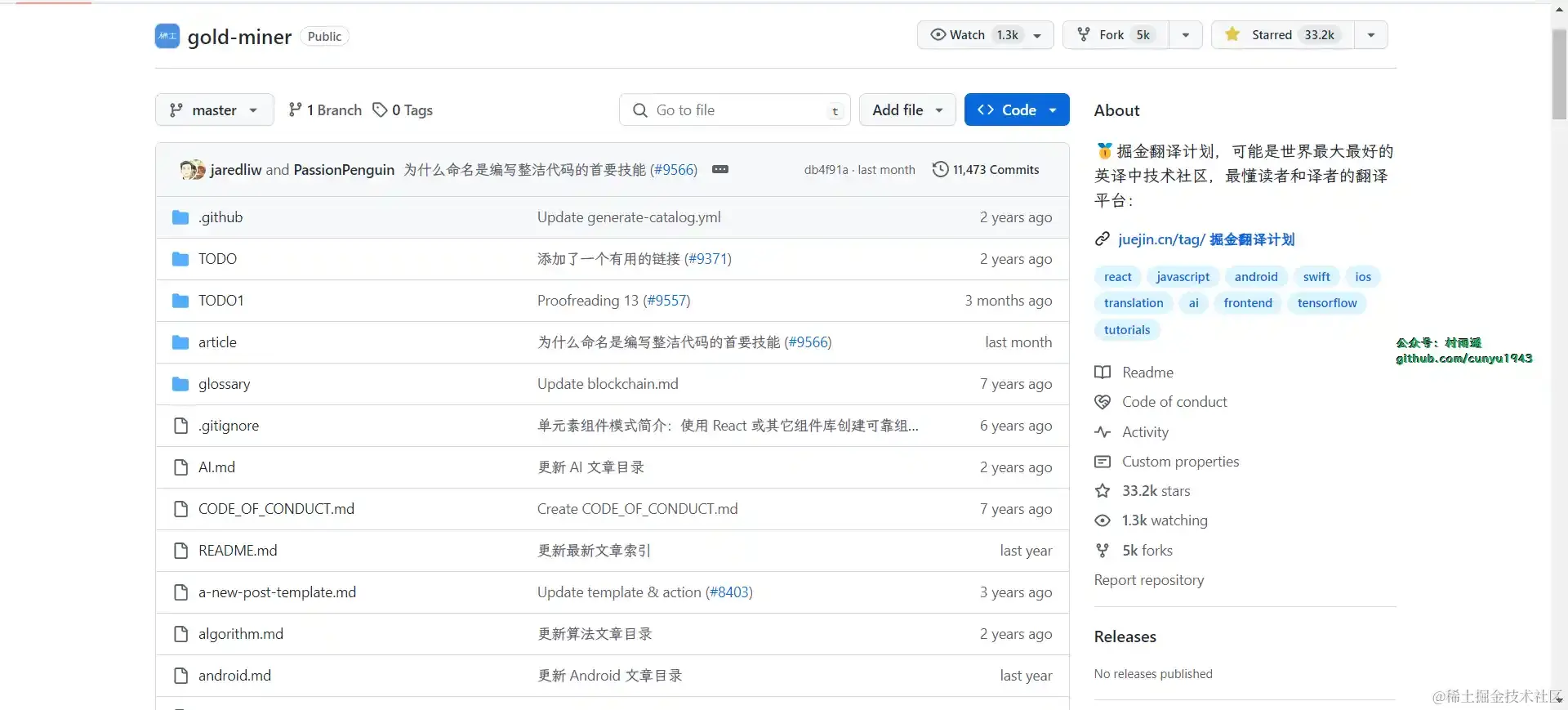1568x710 pixels.
Task: Click the .github folder icon
Action: click(180, 217)
